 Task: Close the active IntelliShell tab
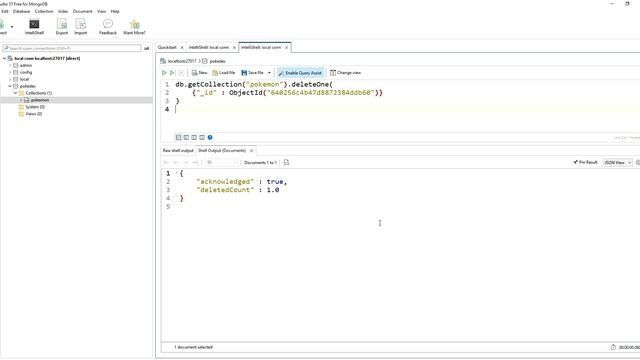[287, 48]
